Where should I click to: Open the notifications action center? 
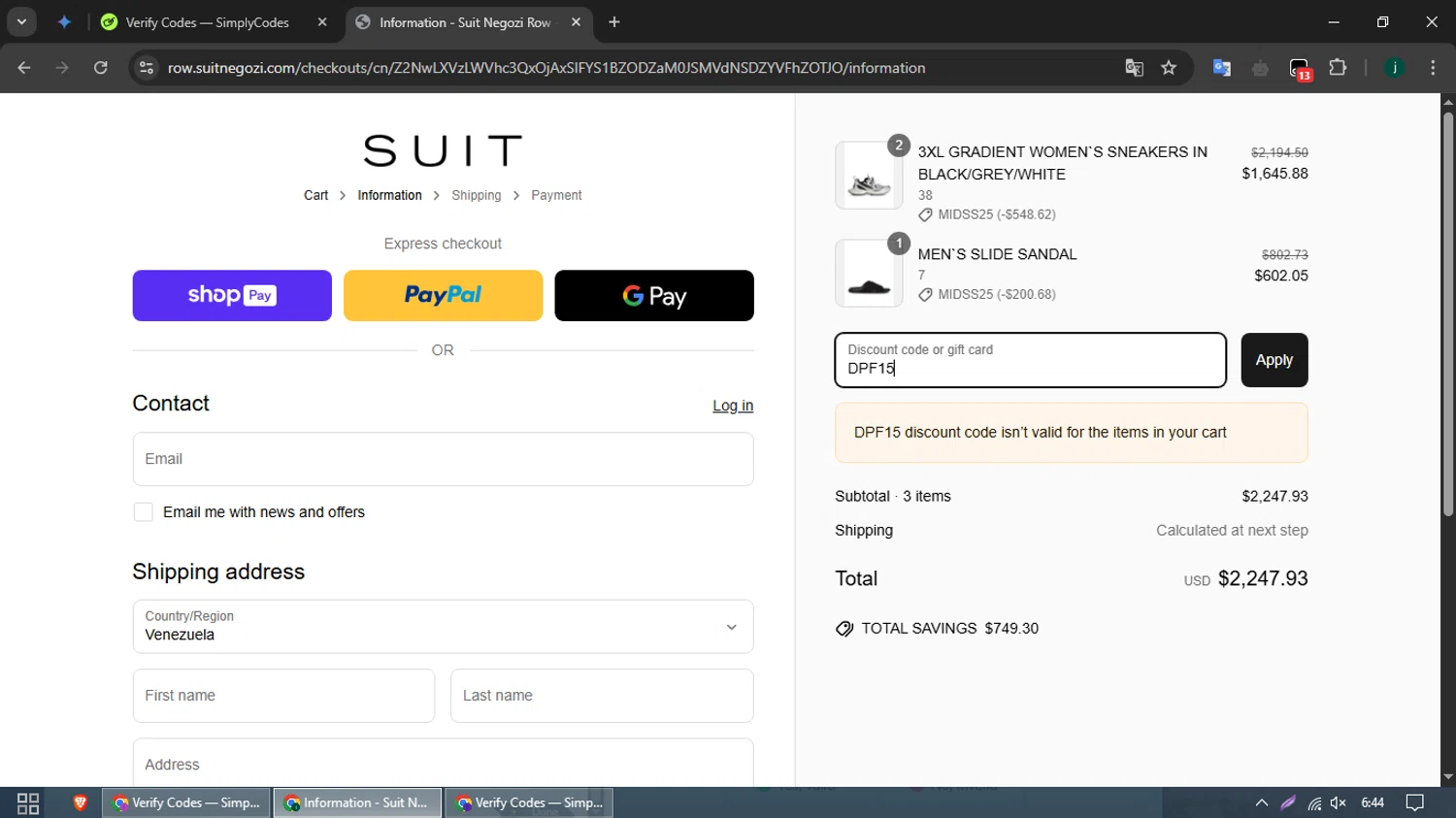[x=1415, y=802]
